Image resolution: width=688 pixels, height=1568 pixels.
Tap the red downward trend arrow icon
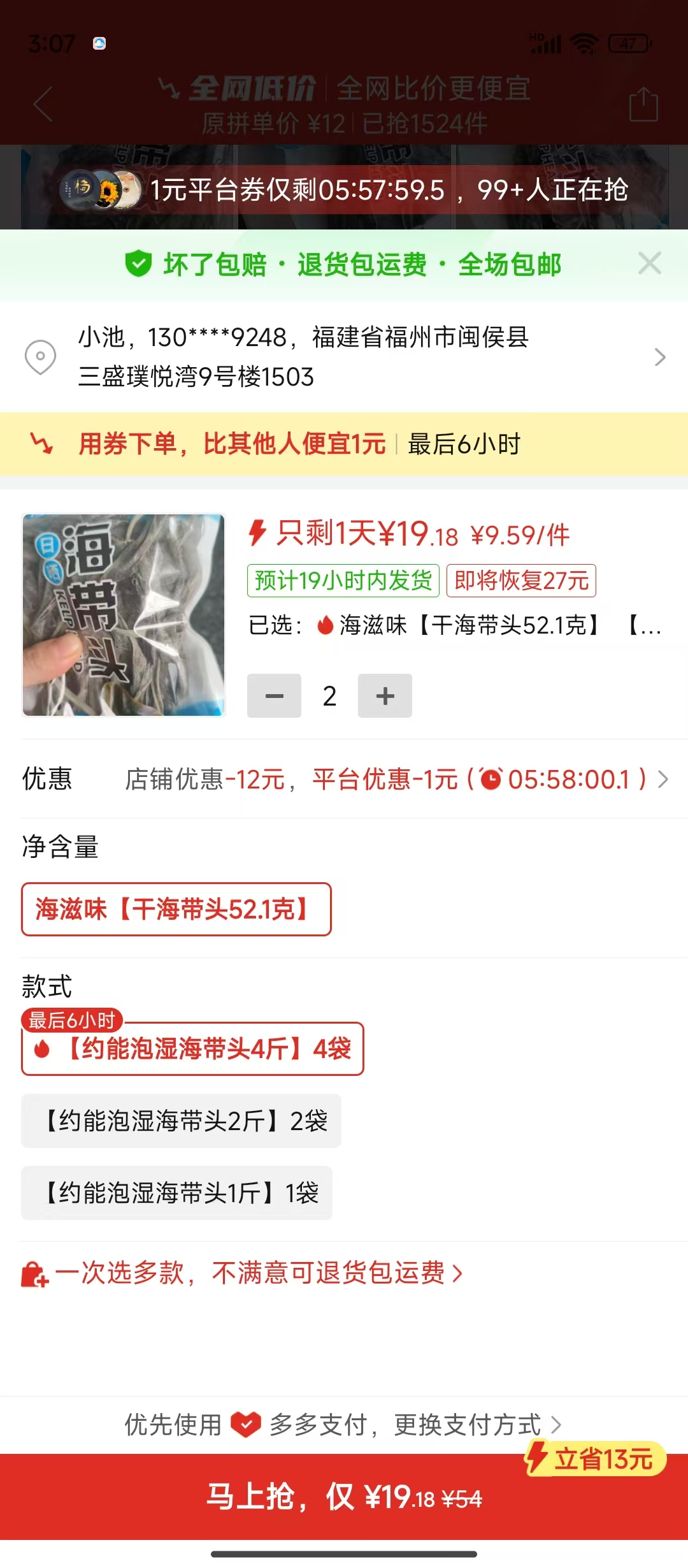(x=42, y=444)
